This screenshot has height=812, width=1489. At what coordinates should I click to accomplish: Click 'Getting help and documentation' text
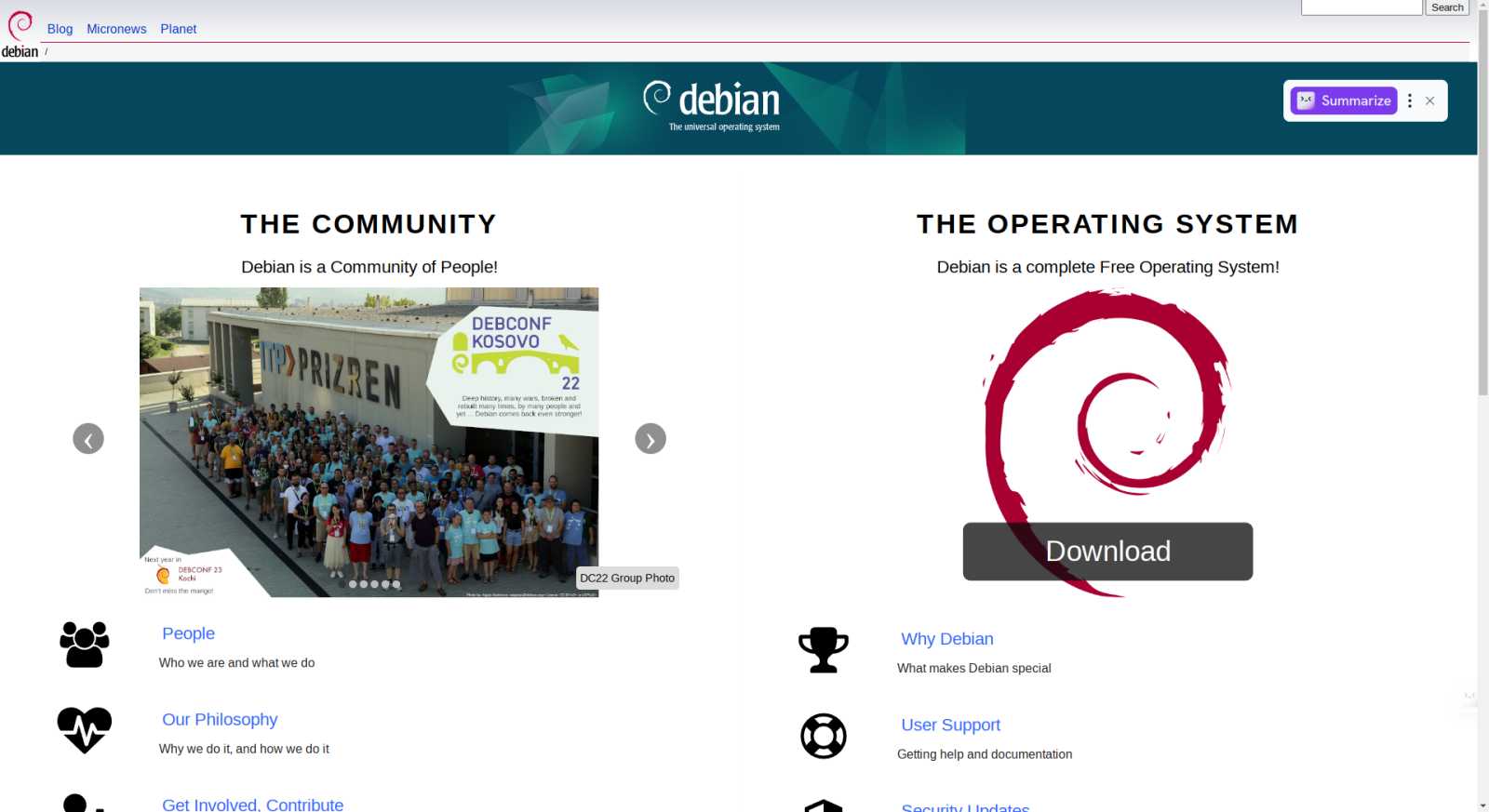[x=985, y=754]
